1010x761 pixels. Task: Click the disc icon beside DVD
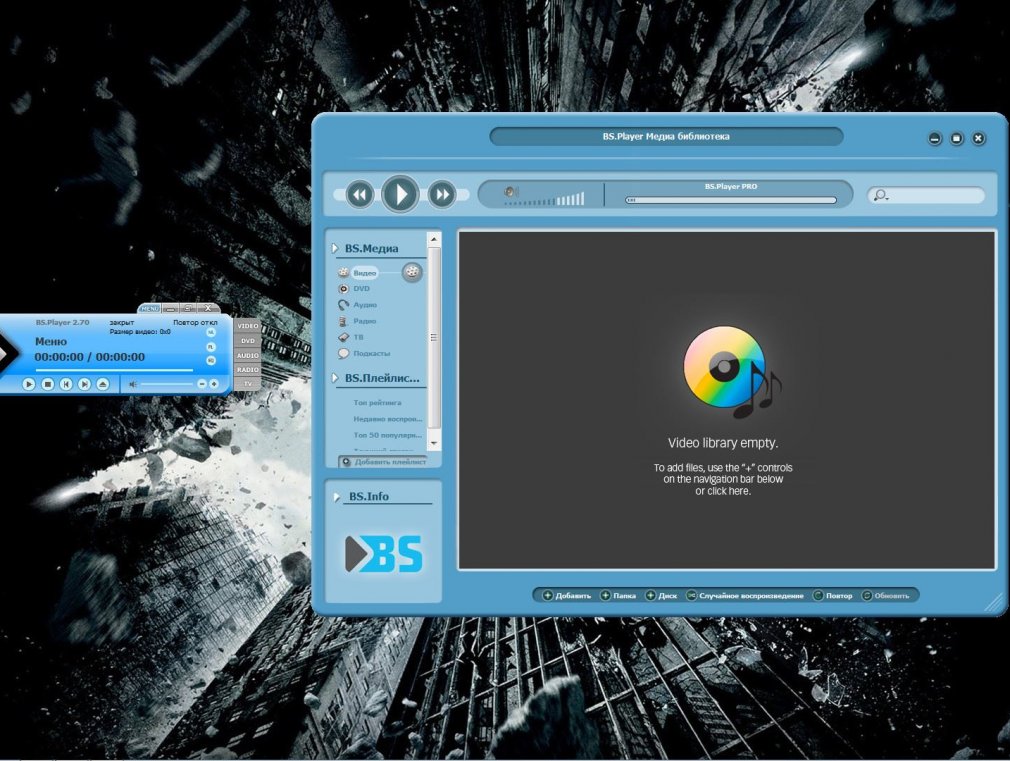point(343,289)
